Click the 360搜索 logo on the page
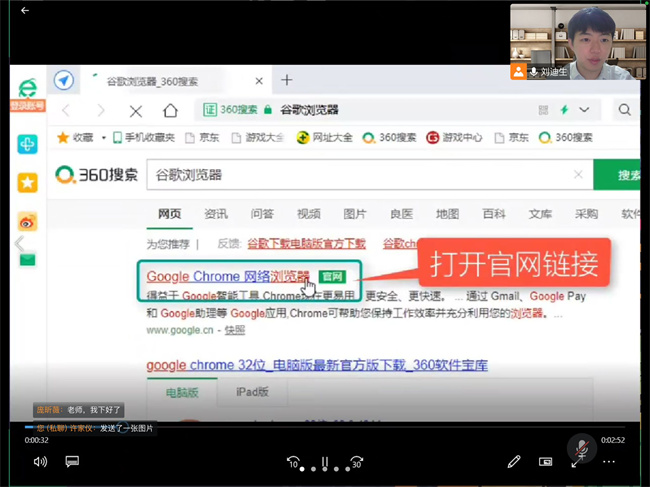Screen dimensions: 650x487 click(x=96, y=174)
